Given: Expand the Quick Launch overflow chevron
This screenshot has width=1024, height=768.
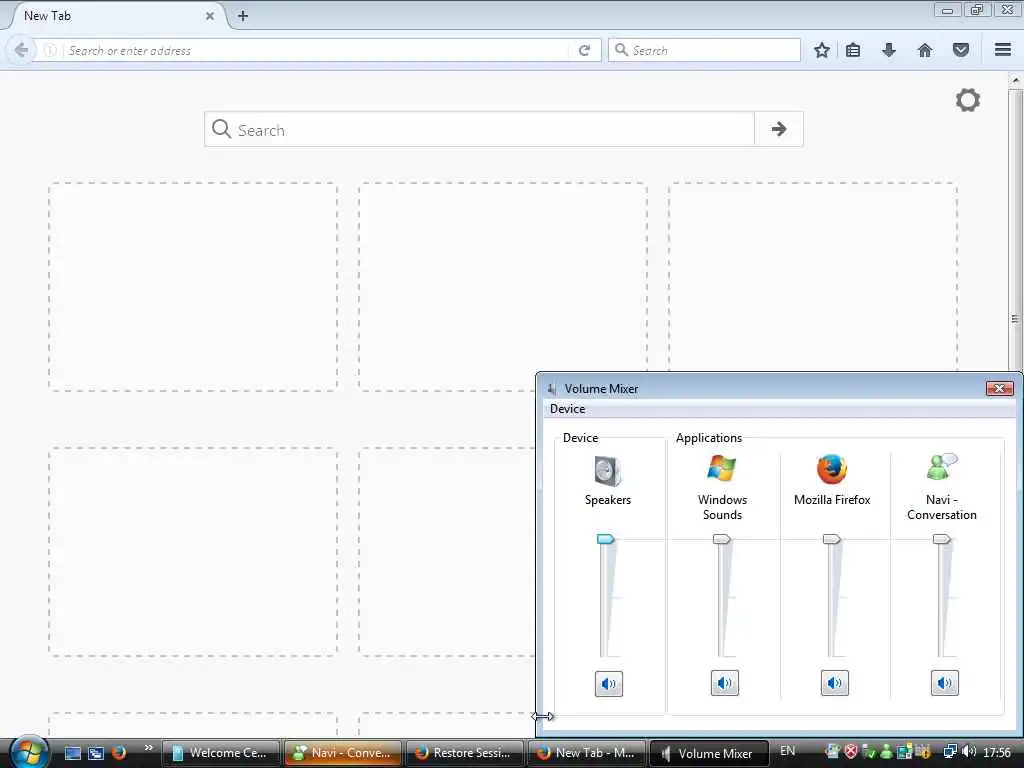Looking at the screenshot, I should coord(148,748).
